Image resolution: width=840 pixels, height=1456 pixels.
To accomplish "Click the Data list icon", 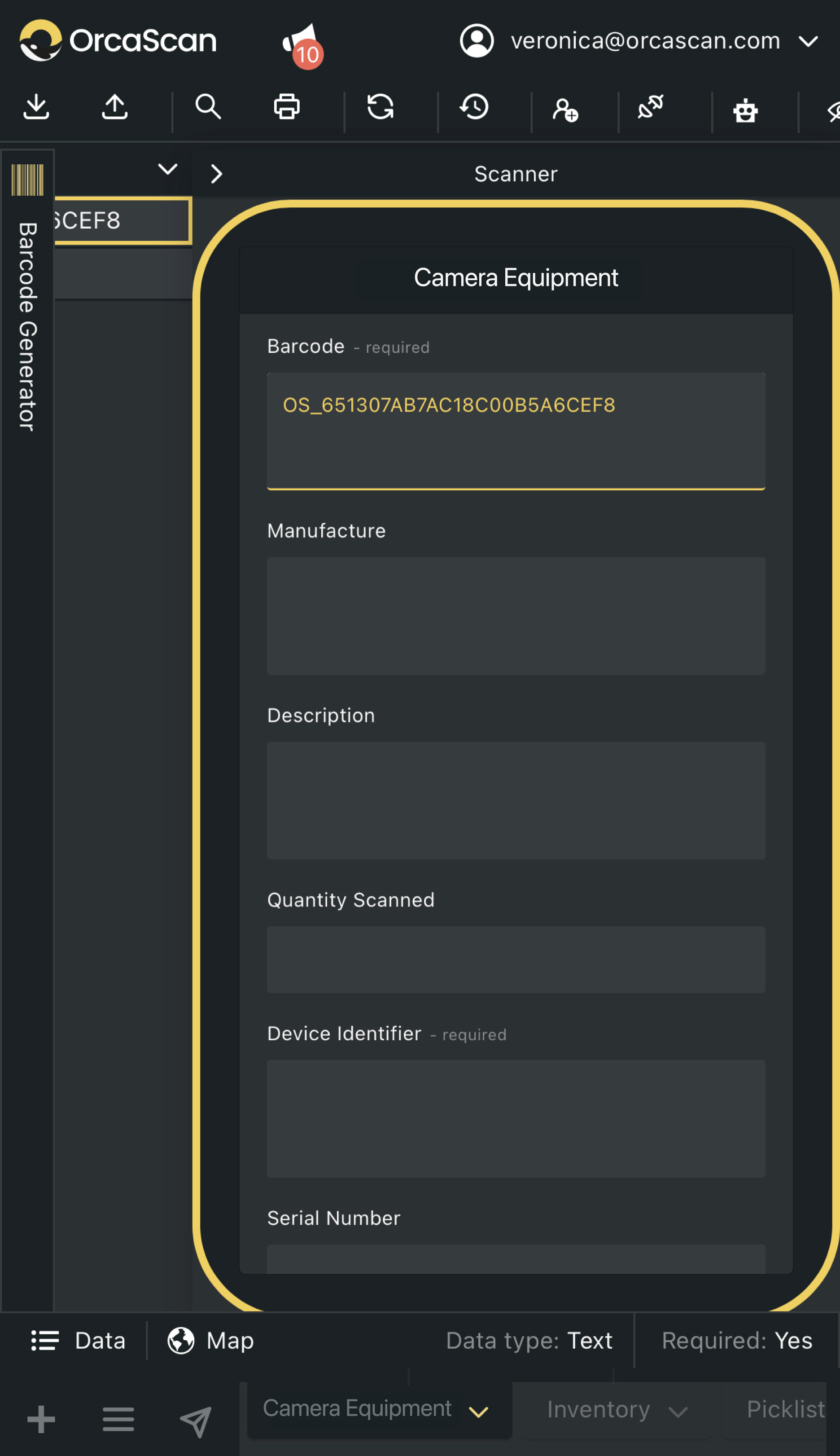I will (45, 1341).
